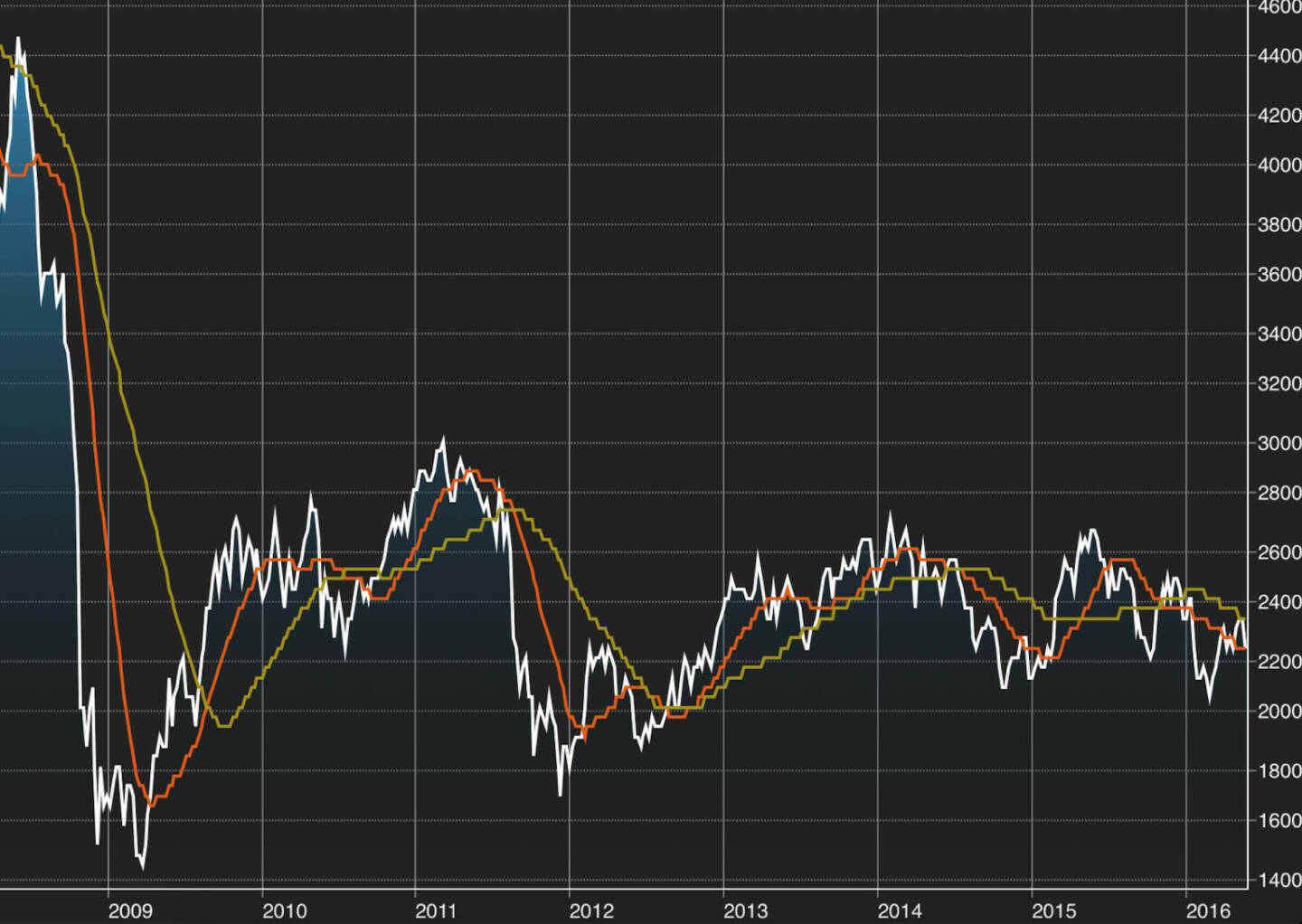Click the 3600 price level label
The width and height of the screenshot is (1302, 924).
(1278, 275)
